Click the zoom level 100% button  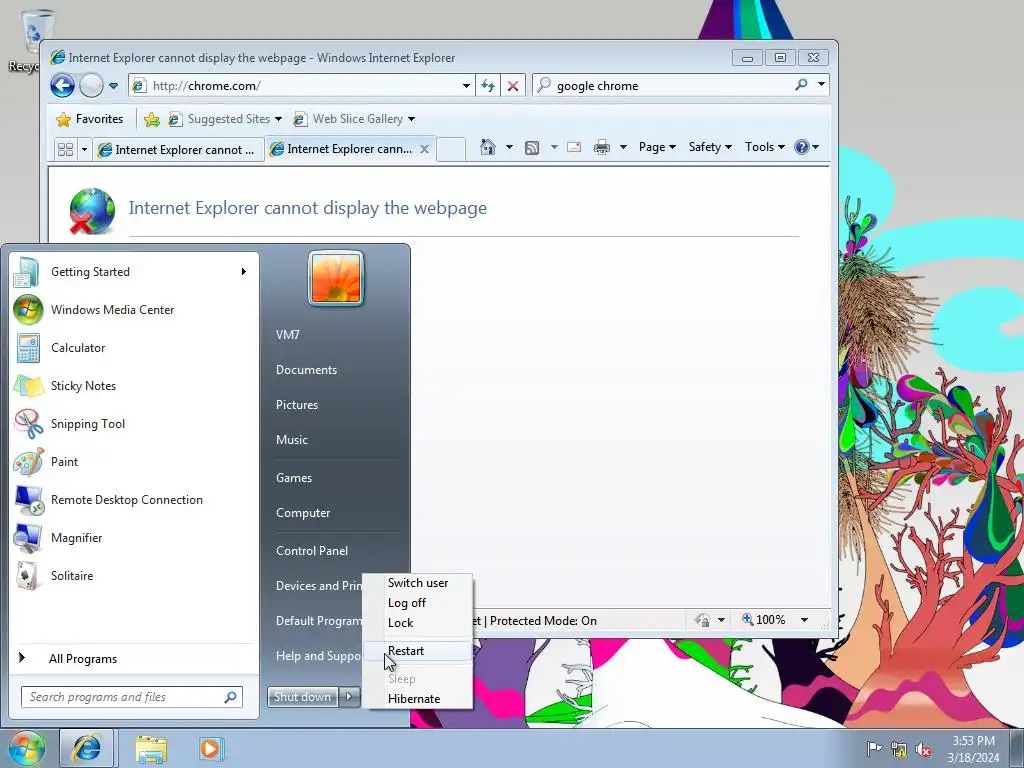(763, 620)
